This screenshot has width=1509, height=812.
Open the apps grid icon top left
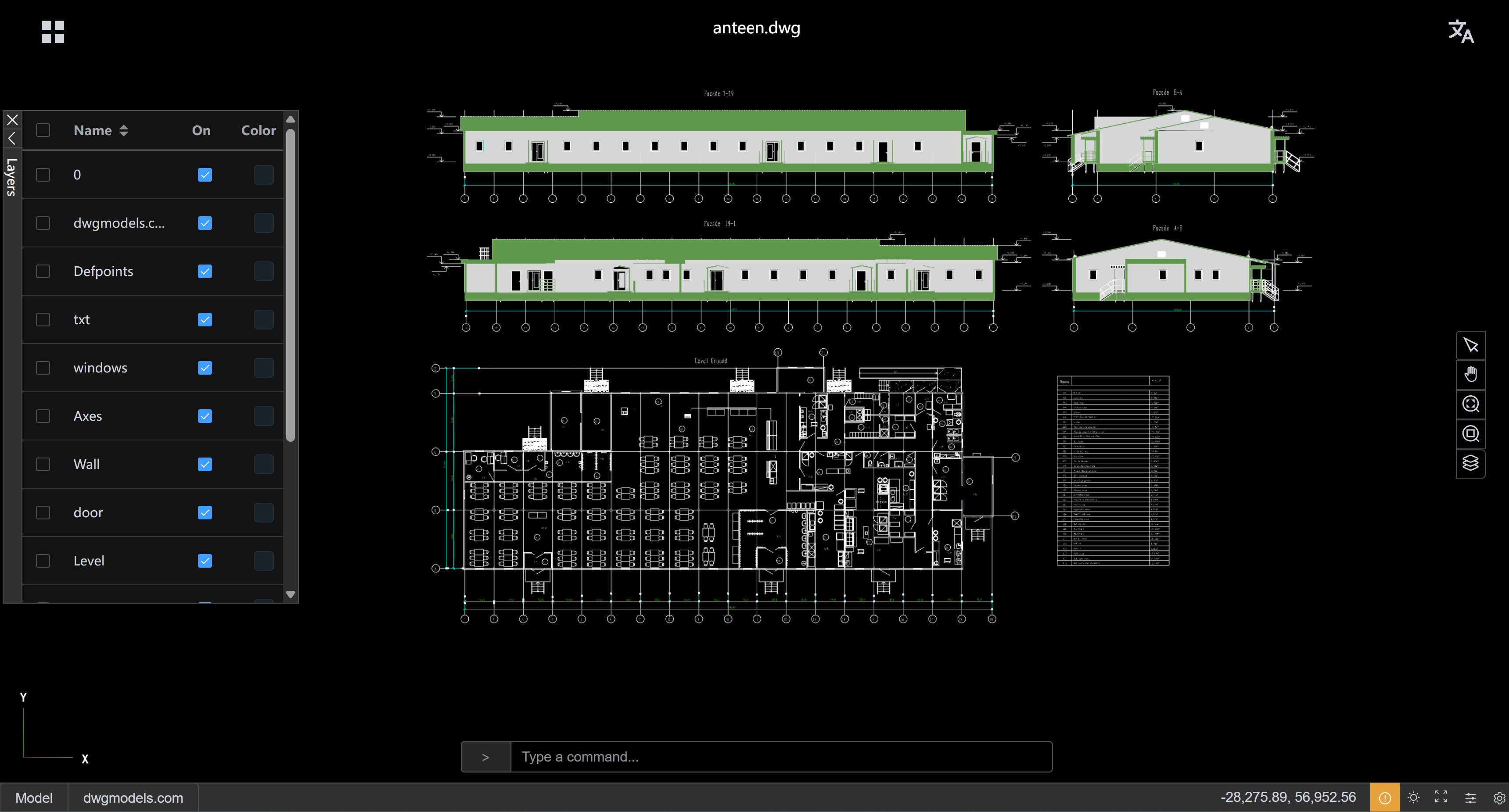53,32
